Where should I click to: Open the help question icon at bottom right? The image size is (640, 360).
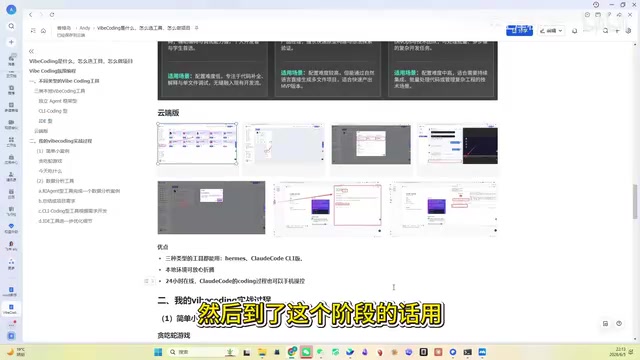coord(619,324)
